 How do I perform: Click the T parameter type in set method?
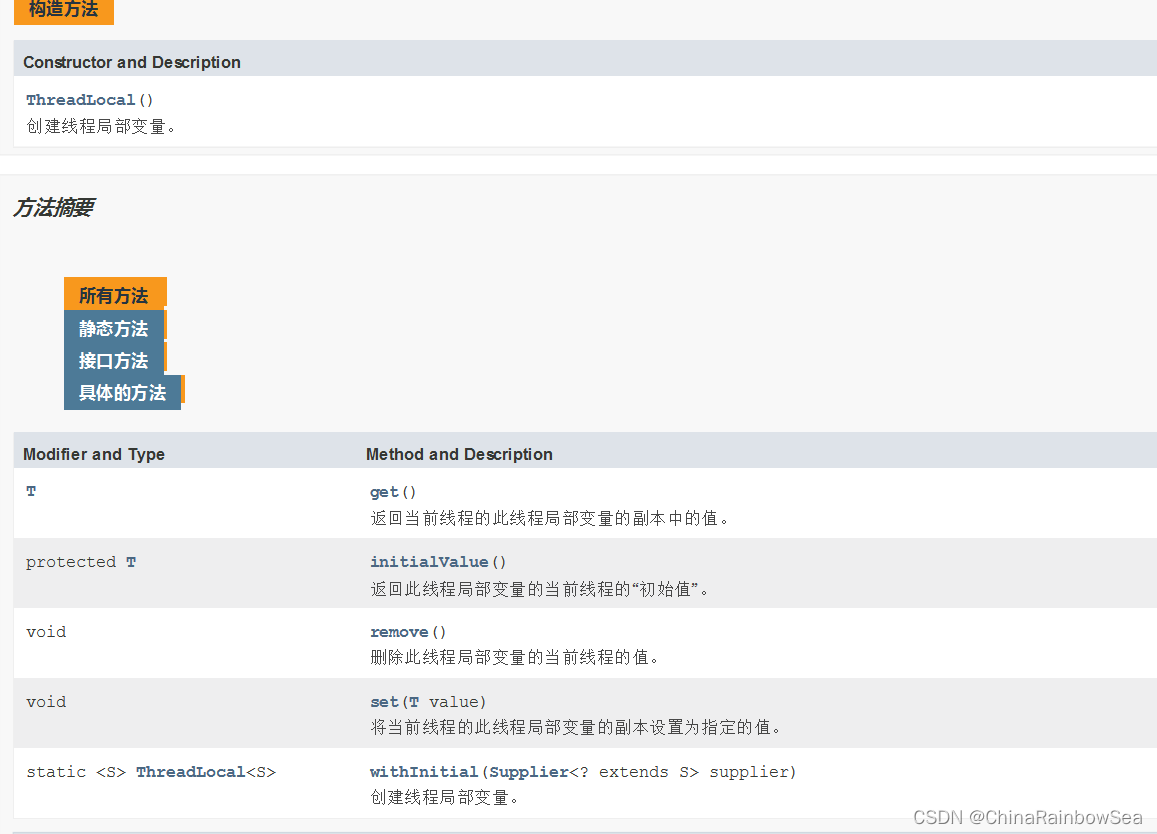414,702
